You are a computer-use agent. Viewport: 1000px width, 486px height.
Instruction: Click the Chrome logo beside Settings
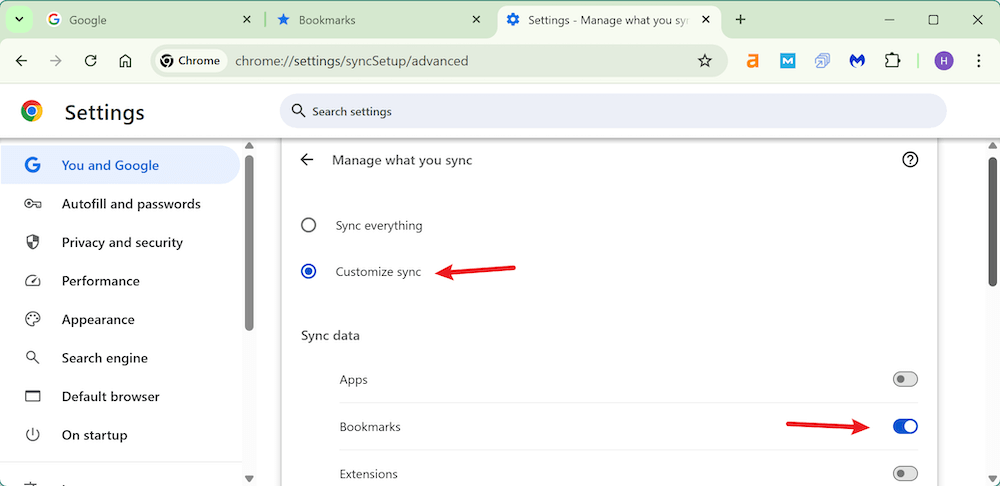point(31,111)
